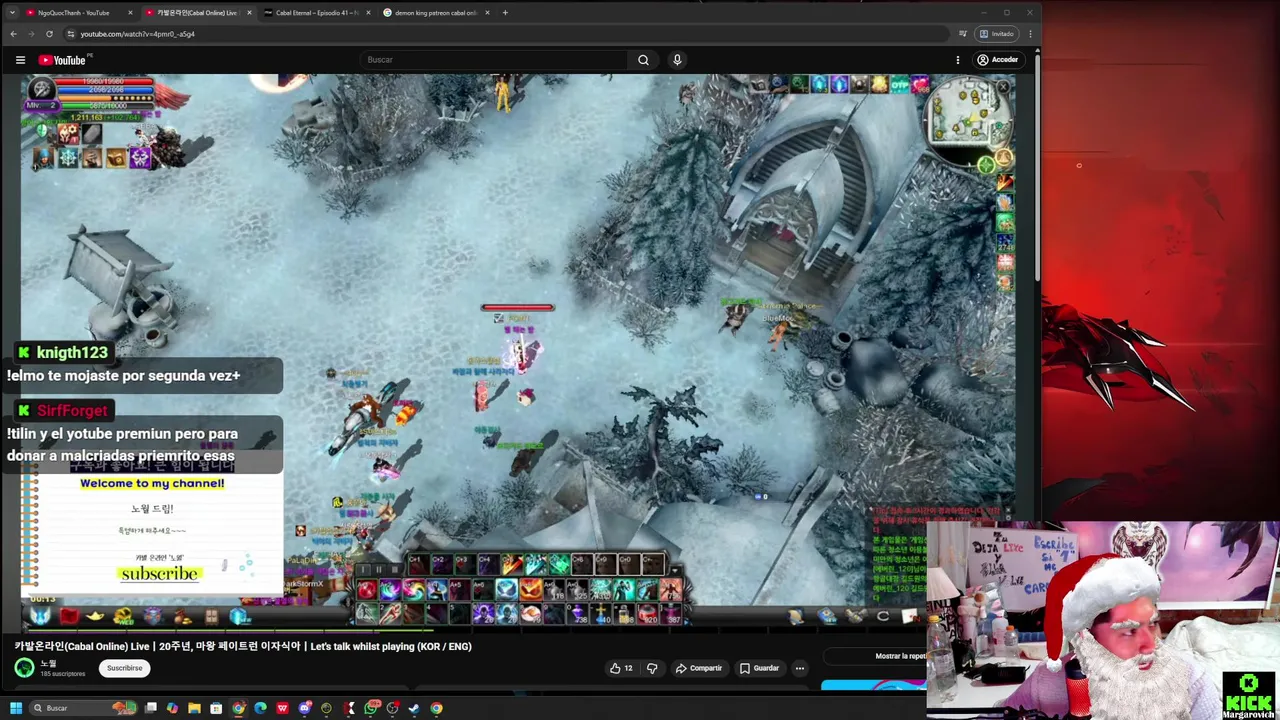Open the 노월 channel name link
The height and width of the screenshot is (720, 1280).
coord(48,663)
